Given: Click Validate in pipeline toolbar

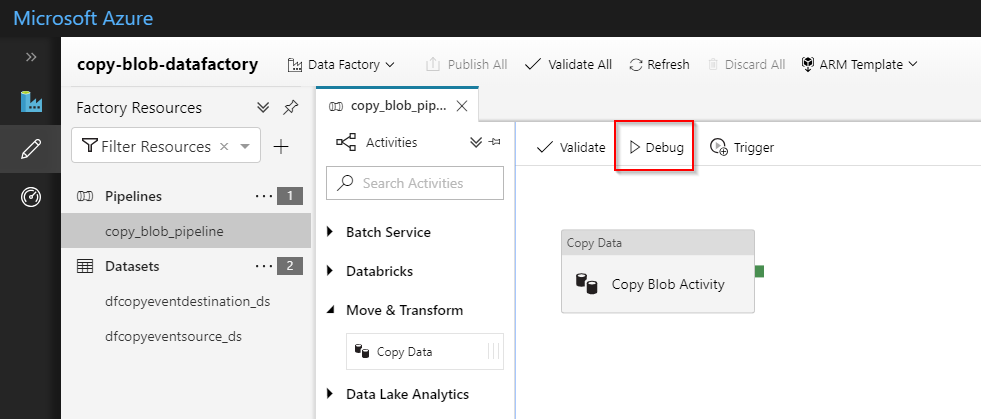Looking at the screenshot, I should click(571, 148).
